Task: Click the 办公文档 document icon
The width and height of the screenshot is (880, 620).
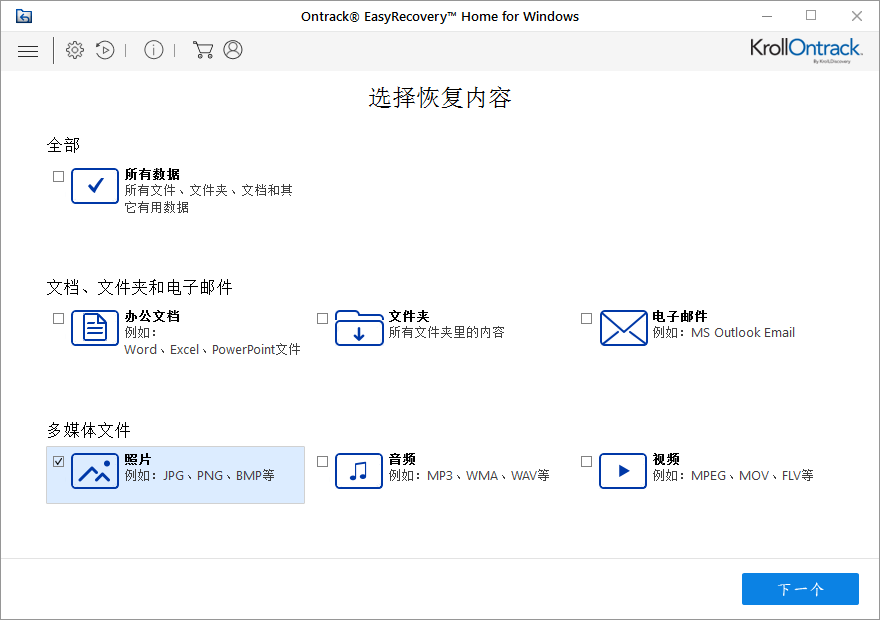Action: [94, 328]
